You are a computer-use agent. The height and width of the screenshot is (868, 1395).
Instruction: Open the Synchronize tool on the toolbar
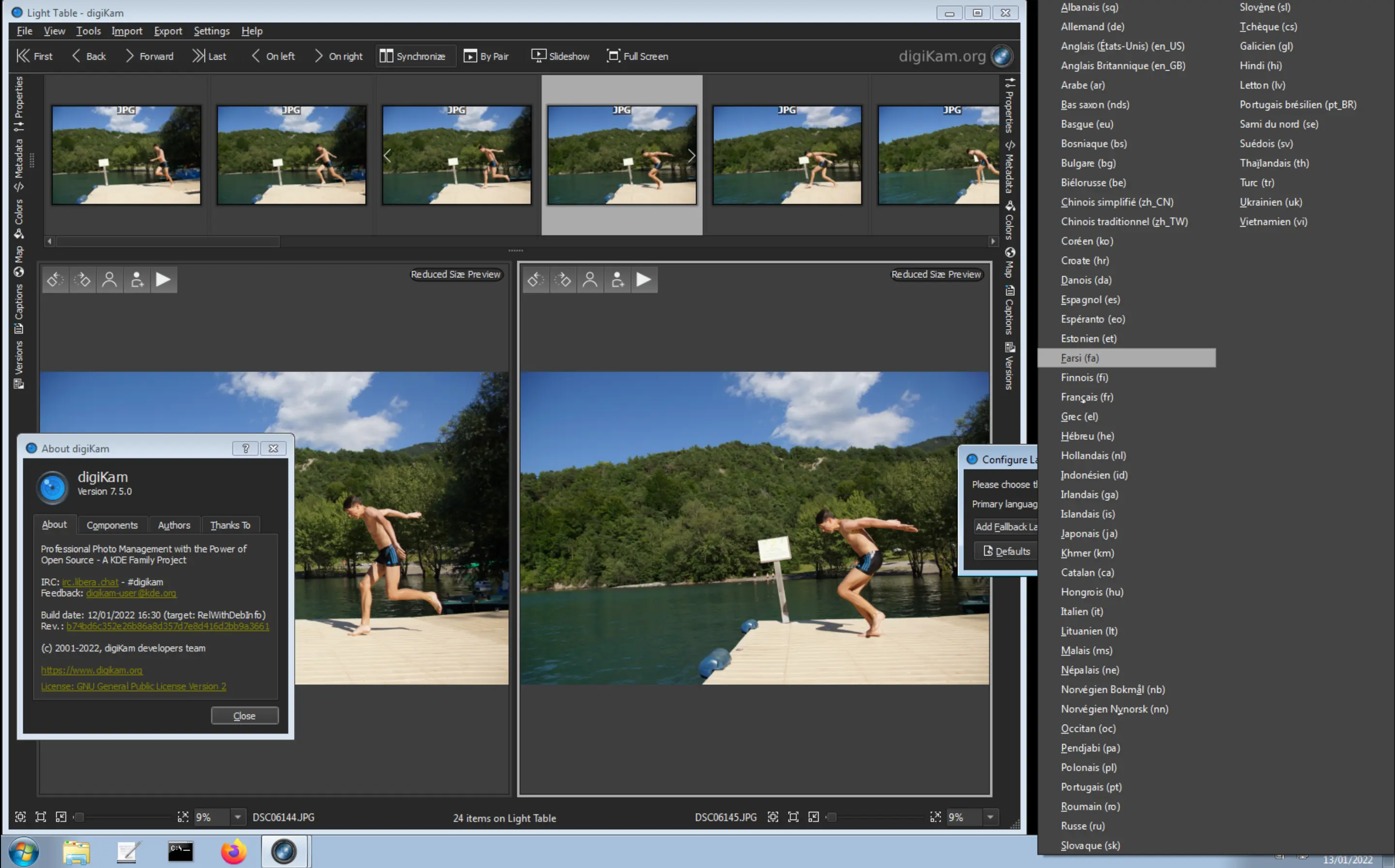click(x=415, y=56)
